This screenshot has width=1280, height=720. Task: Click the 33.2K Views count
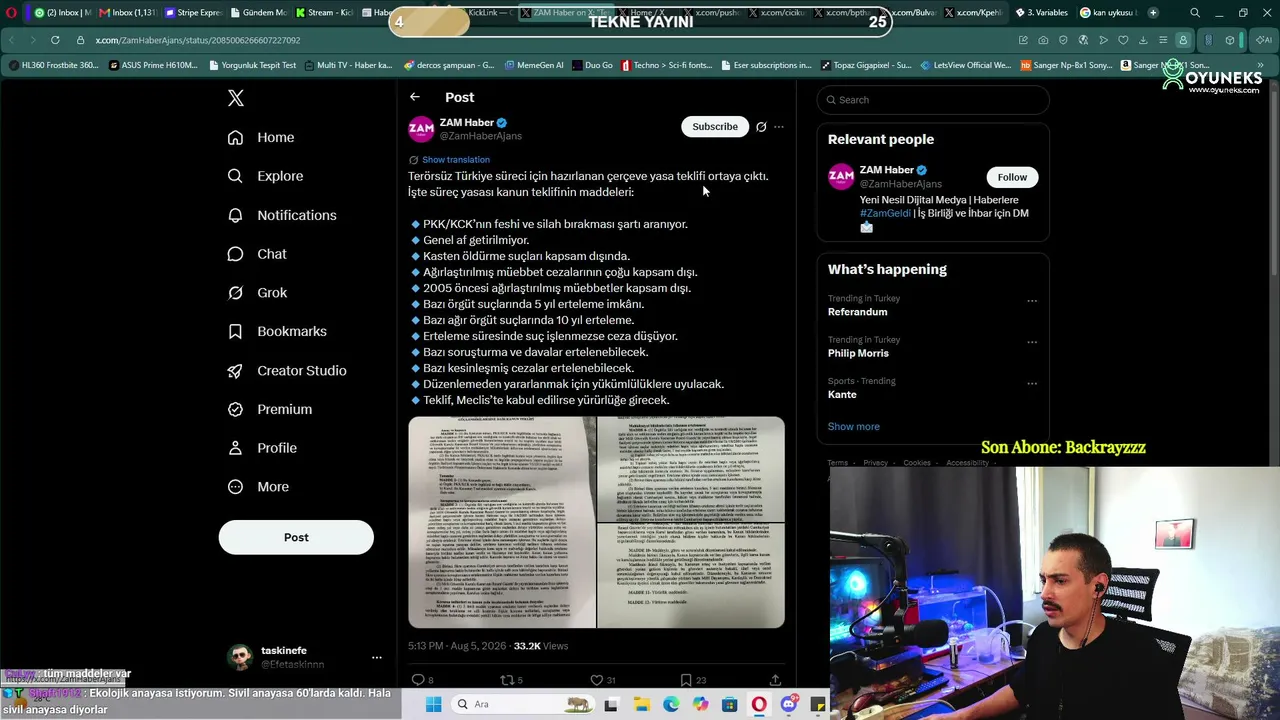pos(540,647)
